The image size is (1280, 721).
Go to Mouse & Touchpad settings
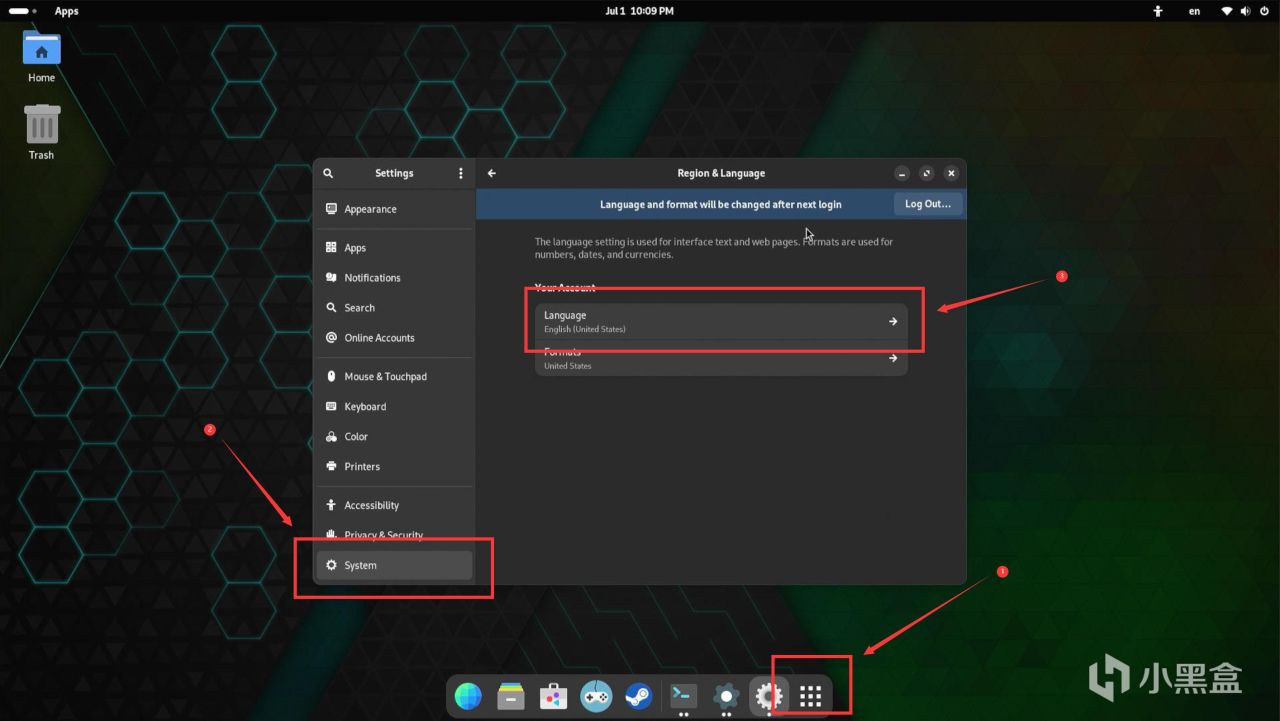(x=394, y=377)
